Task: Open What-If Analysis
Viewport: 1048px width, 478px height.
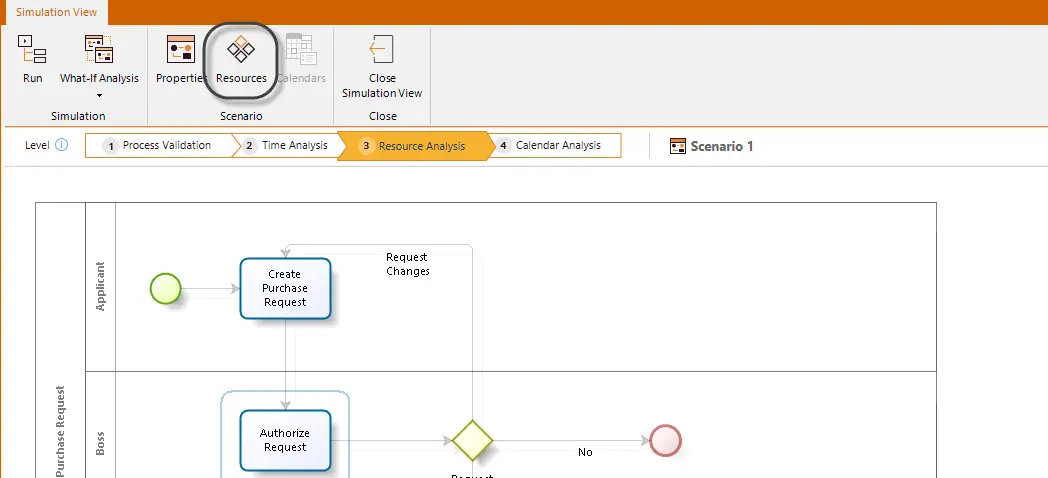Action: click(99, 60)
